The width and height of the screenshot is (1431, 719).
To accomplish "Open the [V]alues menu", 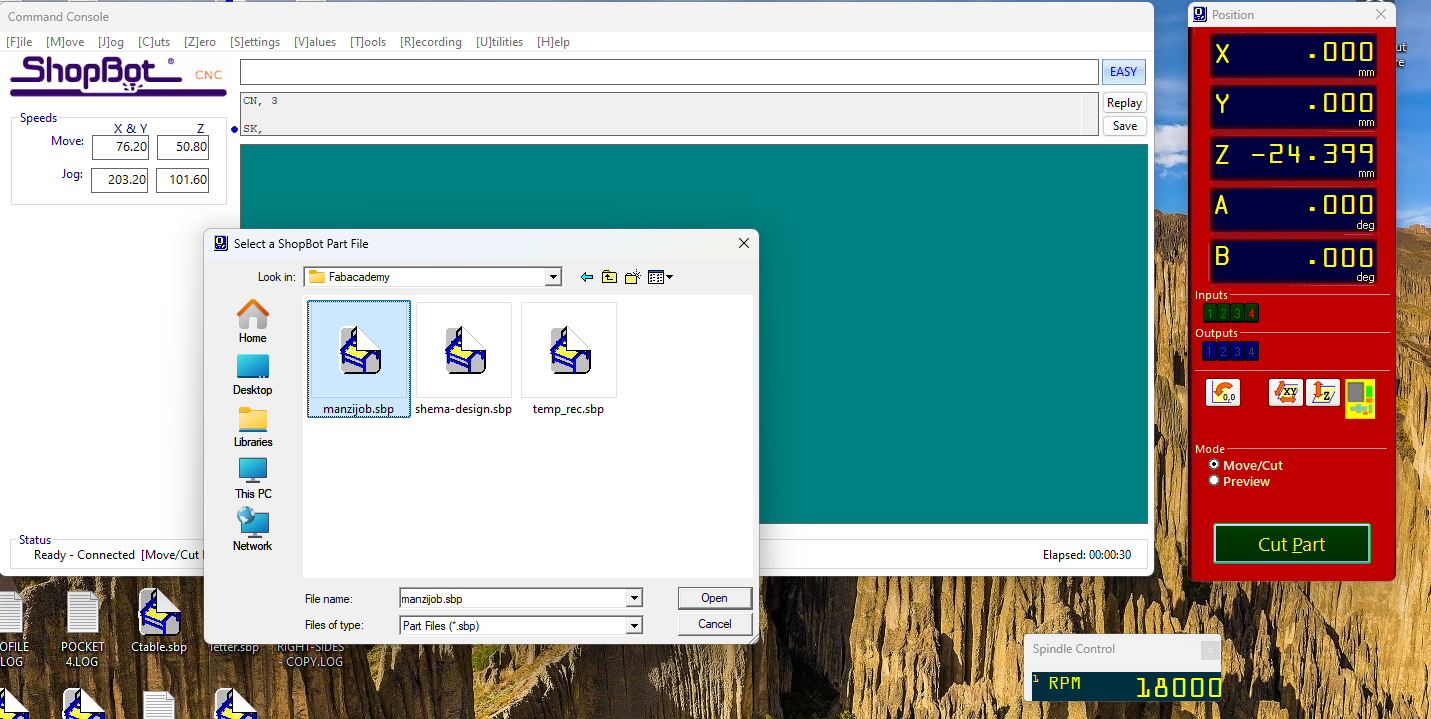I will click(x=315, y=42).
